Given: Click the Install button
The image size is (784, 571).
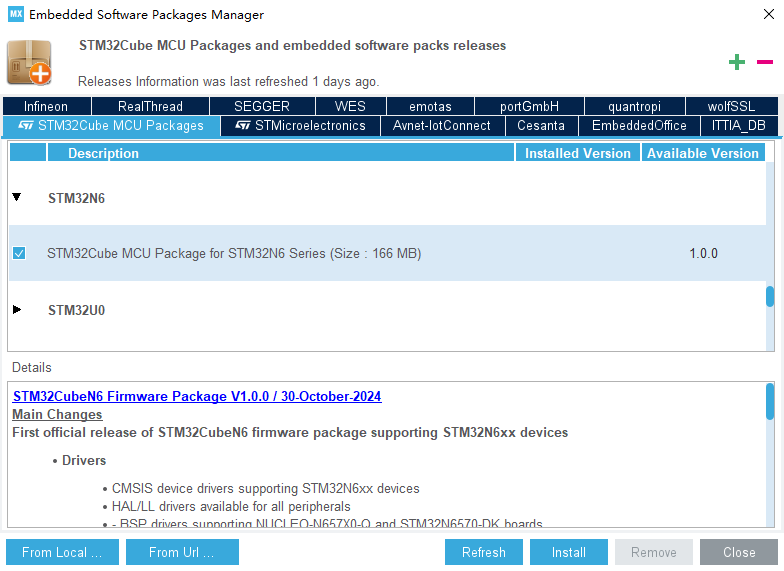Looking at the screenshot, I should click(568, 552).
